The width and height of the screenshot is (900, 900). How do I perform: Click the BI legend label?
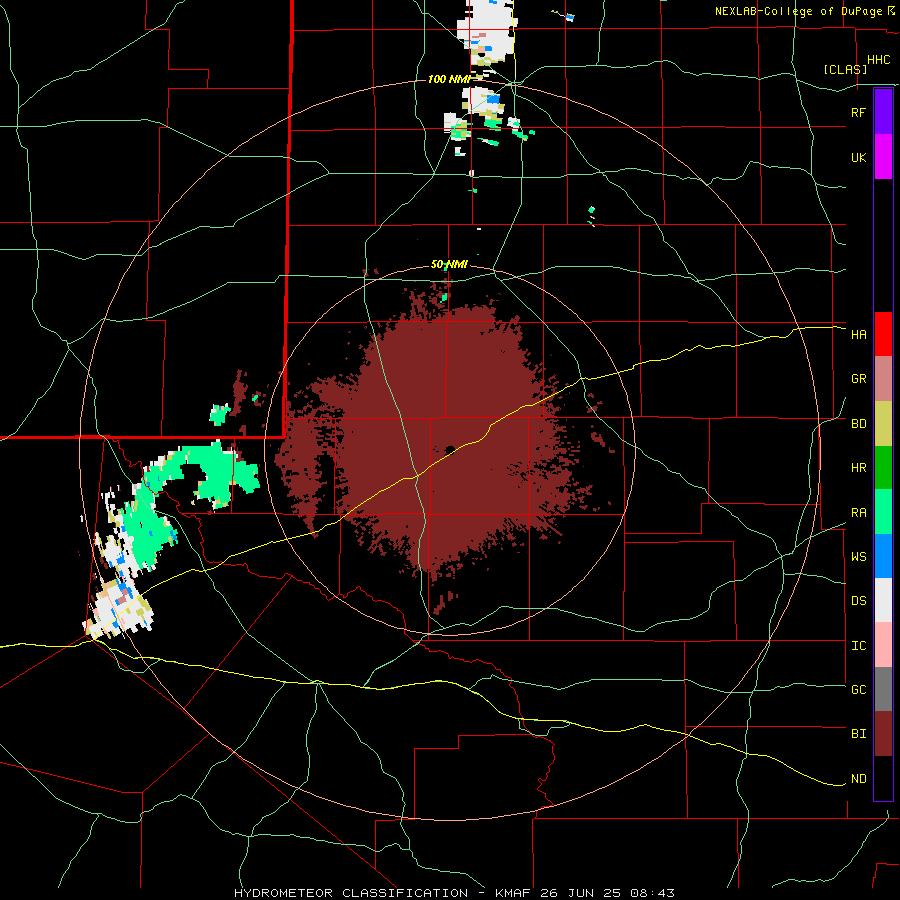858,734
